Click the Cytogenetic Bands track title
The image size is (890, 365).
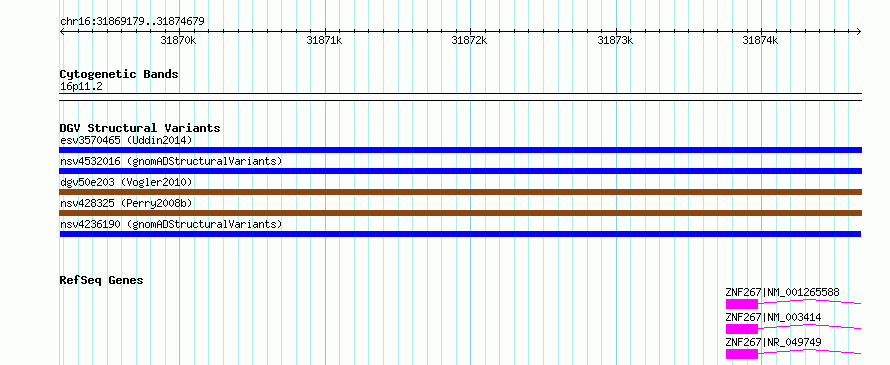pyautogui.click(x=119, y=74)
